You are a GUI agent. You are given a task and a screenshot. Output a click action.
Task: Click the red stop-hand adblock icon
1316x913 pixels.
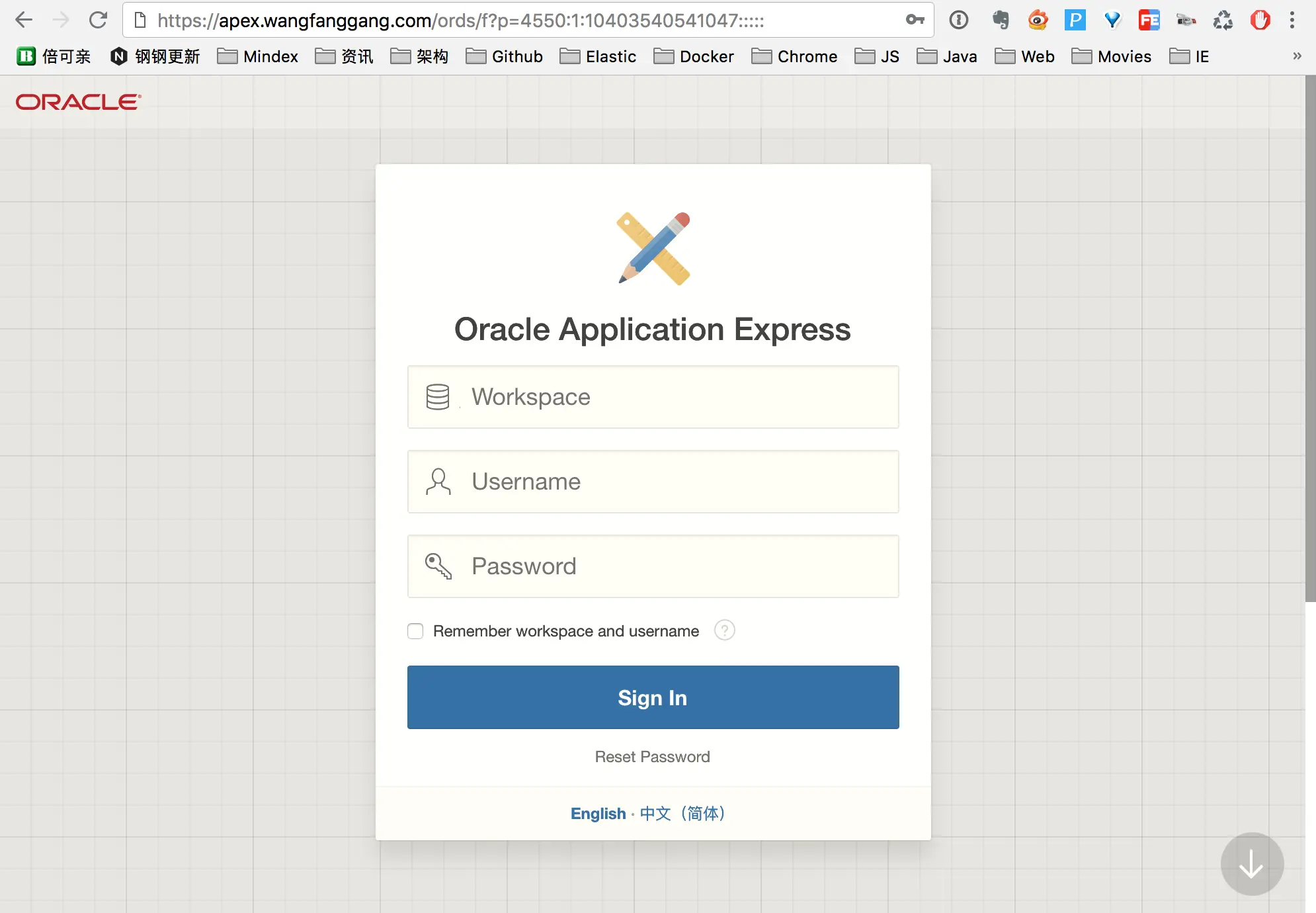coord(1260,20)
